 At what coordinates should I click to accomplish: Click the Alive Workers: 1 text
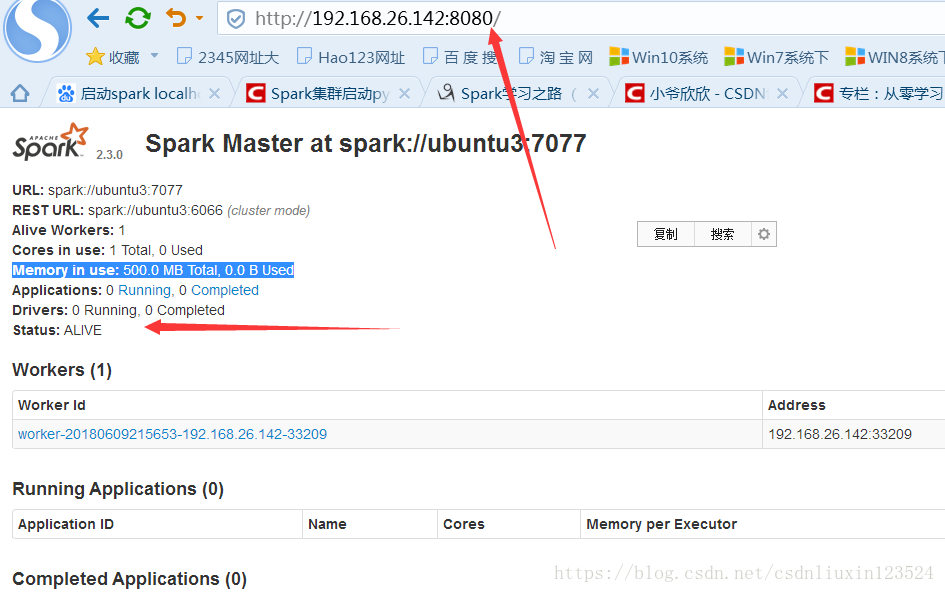click(69, 230)
